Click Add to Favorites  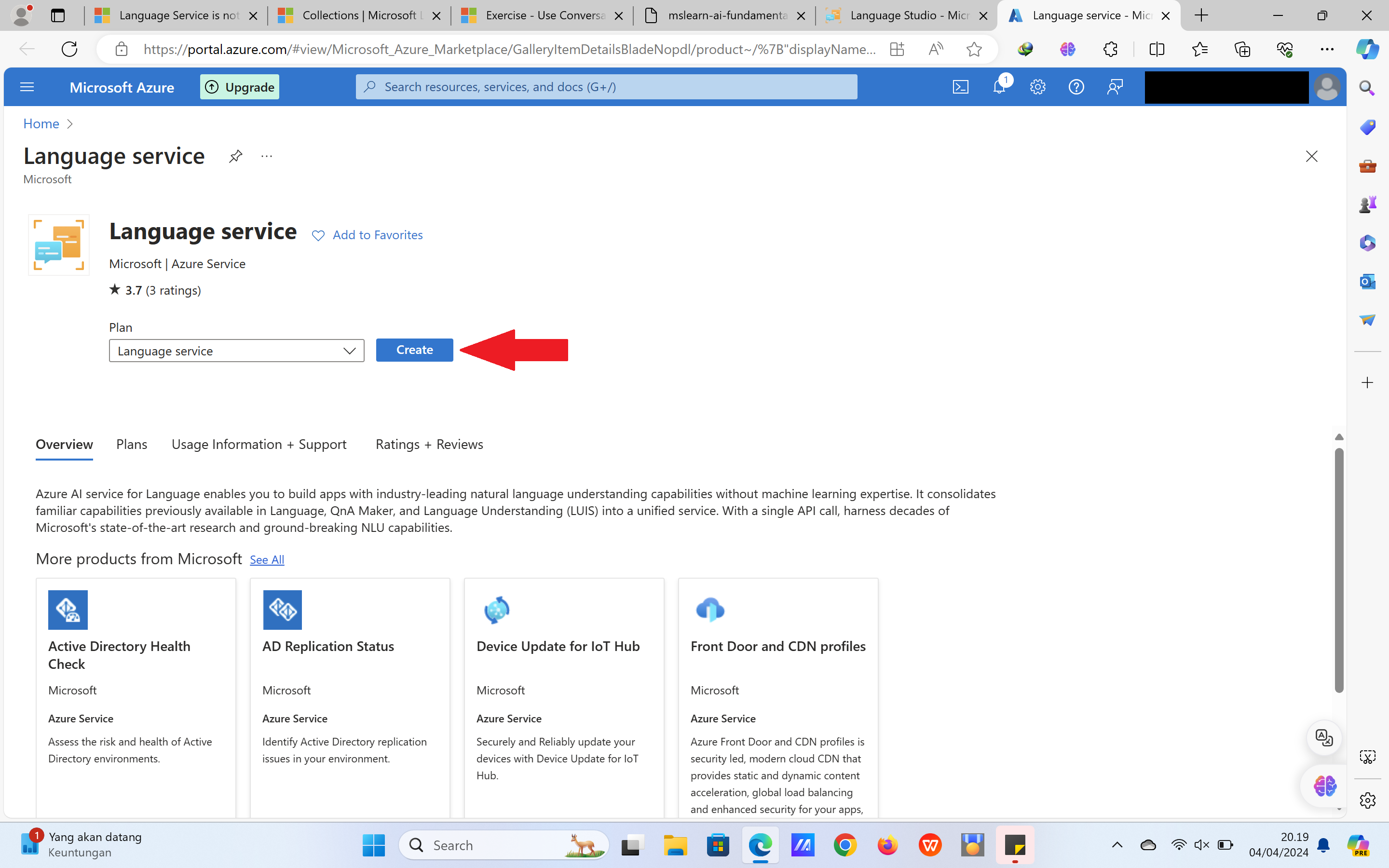tap(368, 235)
